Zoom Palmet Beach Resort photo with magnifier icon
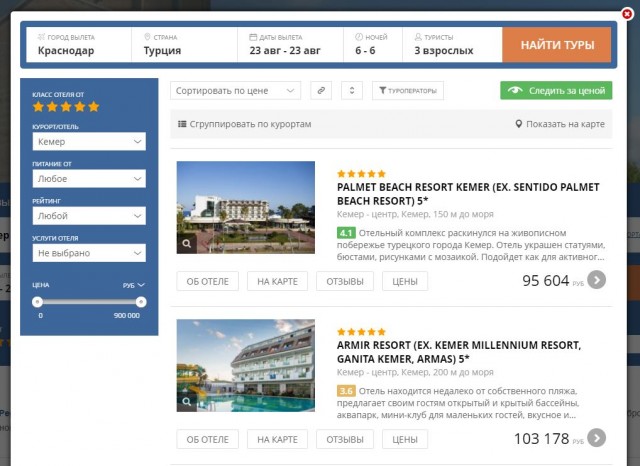The image size is (640, 466). [187, 244]
